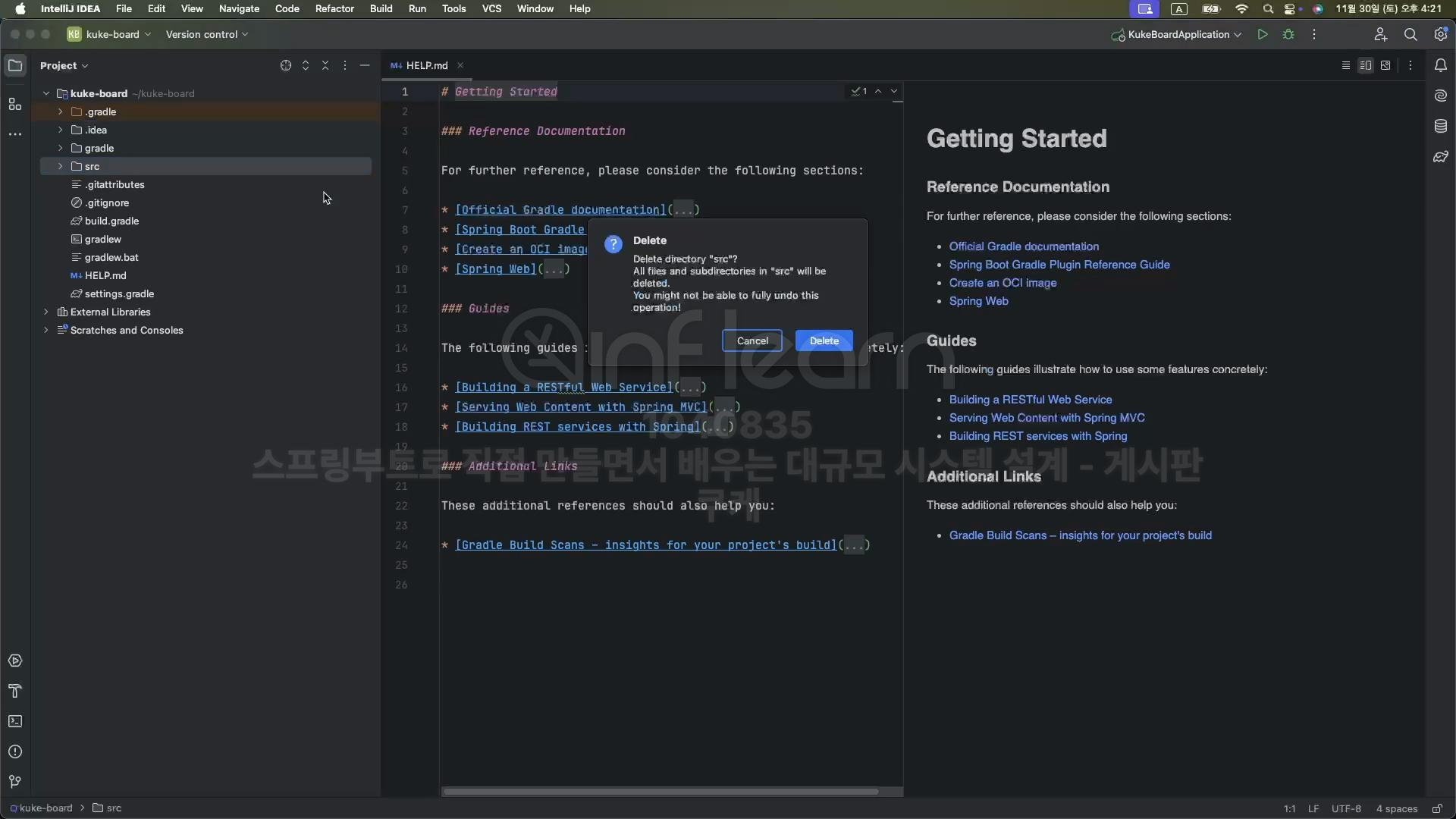
Task: Open the Problems tool window
Action: (15, 752)
